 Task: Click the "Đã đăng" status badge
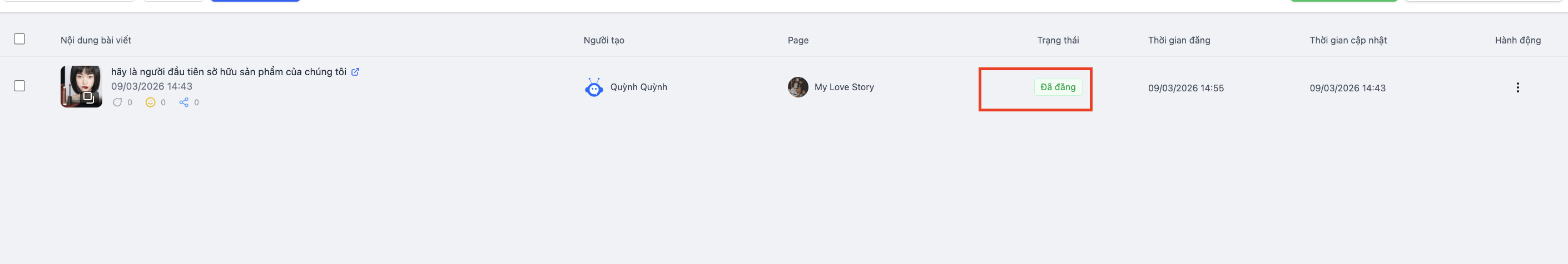1058,87
